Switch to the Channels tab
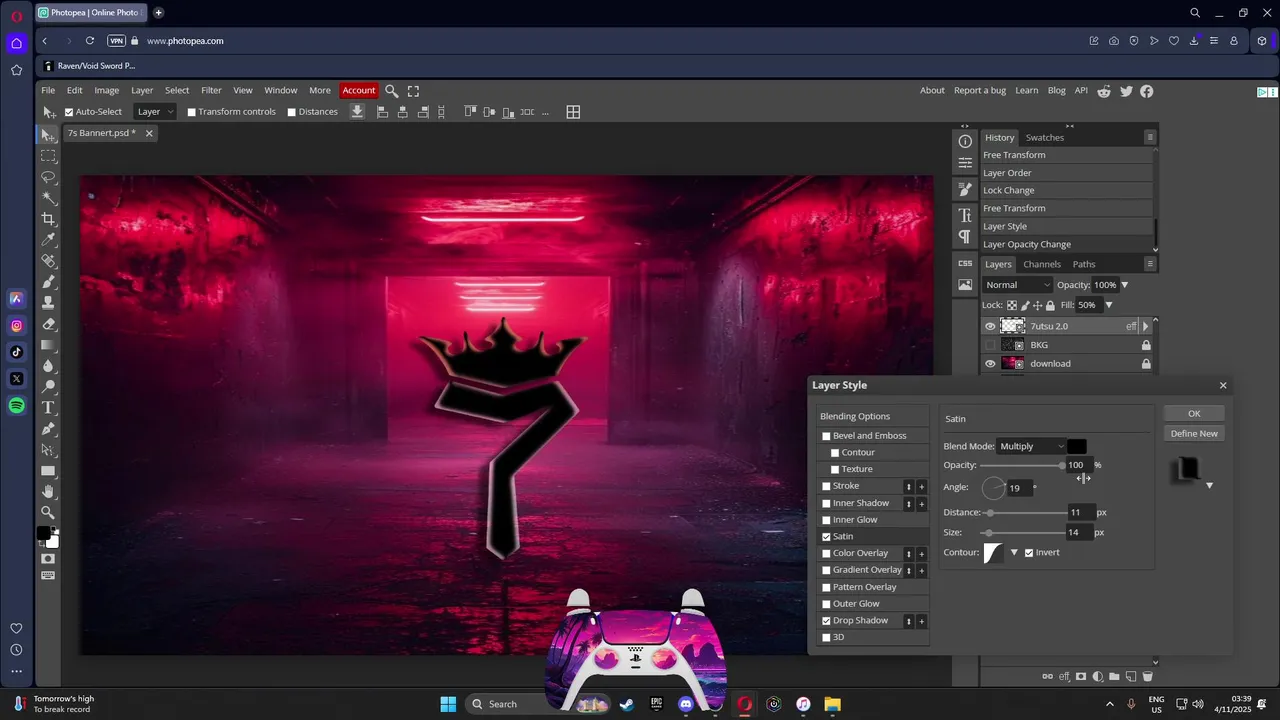The image size is (1280, 720). click(x=1041, y=264)
